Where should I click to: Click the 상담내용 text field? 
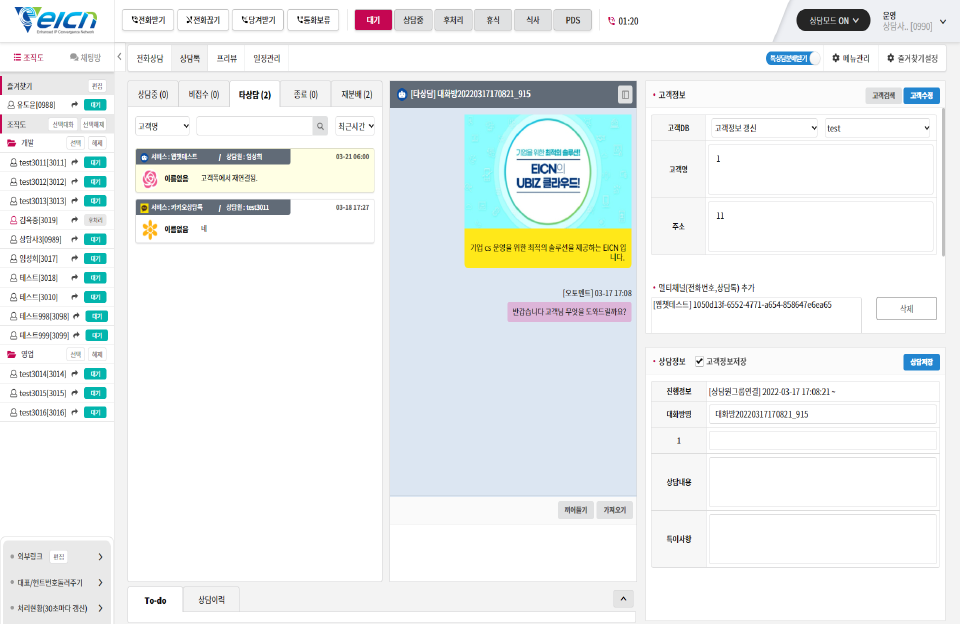click(x=822, y=482)
